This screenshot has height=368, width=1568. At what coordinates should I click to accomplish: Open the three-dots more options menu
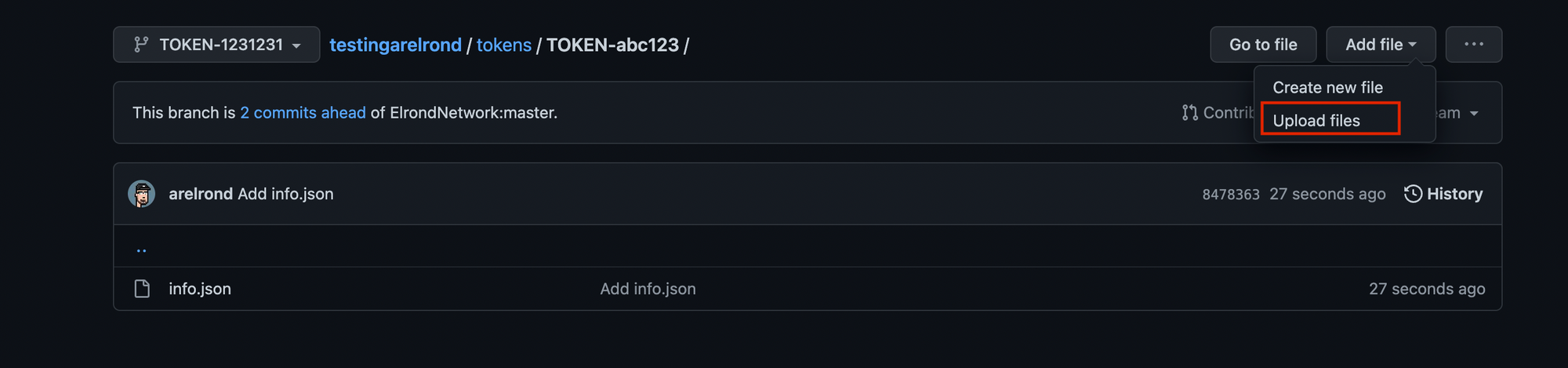pyautogui.click(x=1474, y=45)
